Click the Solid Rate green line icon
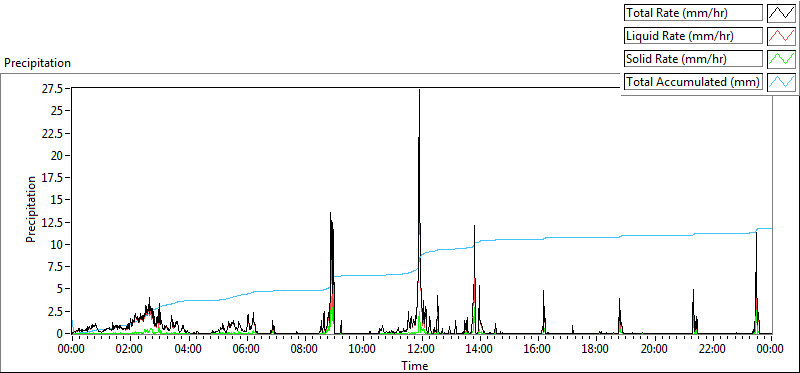 pyautogui.click(x=781, y=59)
